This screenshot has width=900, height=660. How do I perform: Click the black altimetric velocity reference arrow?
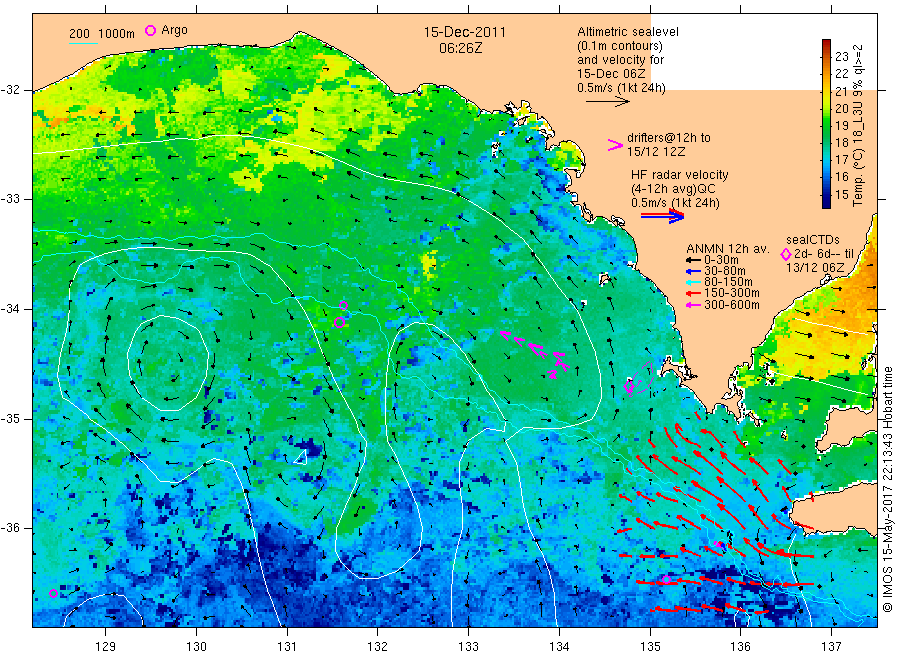pos(607,102)
